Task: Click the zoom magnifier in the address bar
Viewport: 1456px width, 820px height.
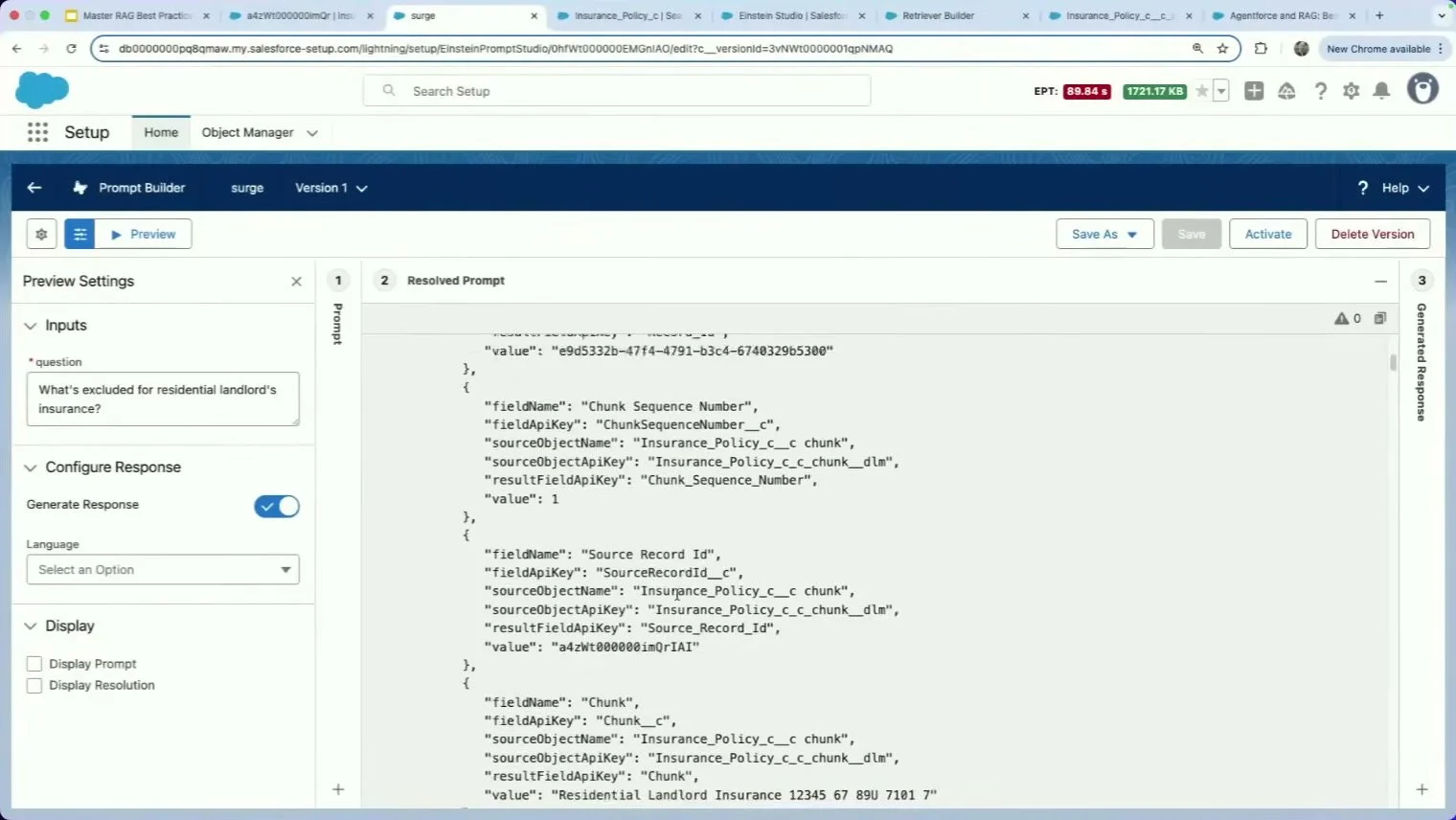Action: 1197,48
